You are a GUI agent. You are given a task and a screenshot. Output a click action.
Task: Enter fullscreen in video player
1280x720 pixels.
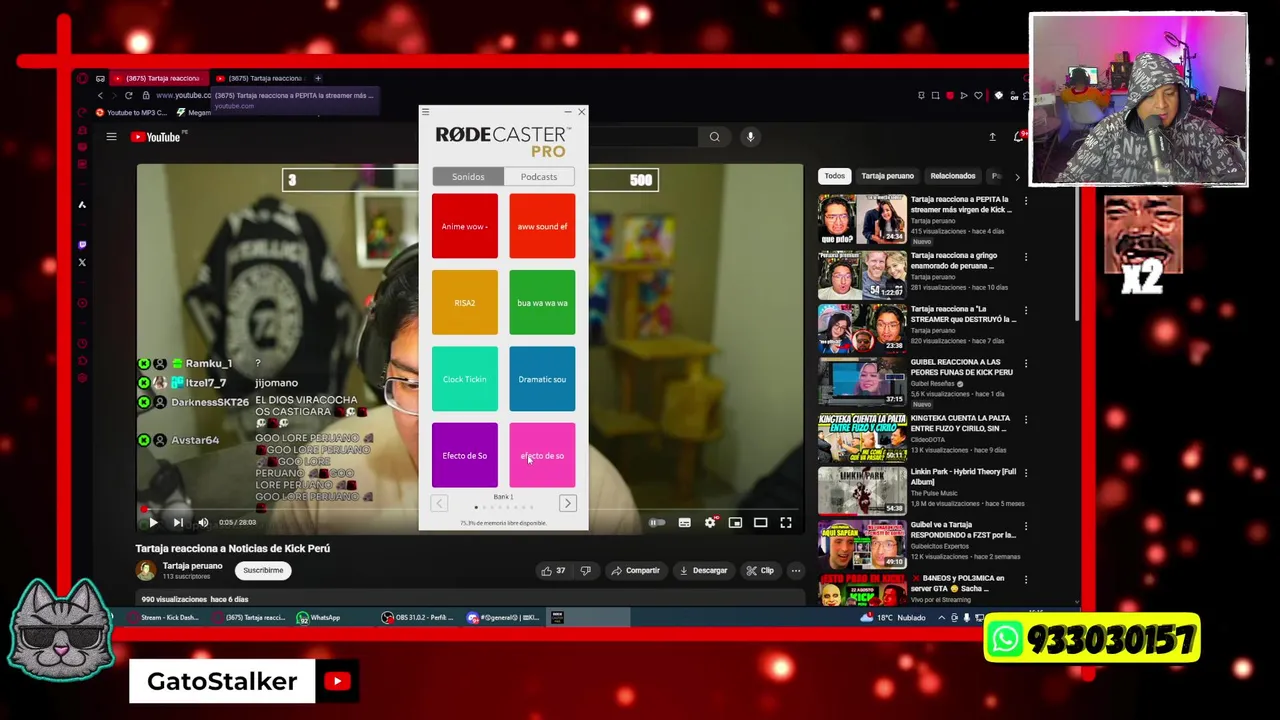[786, 522]
